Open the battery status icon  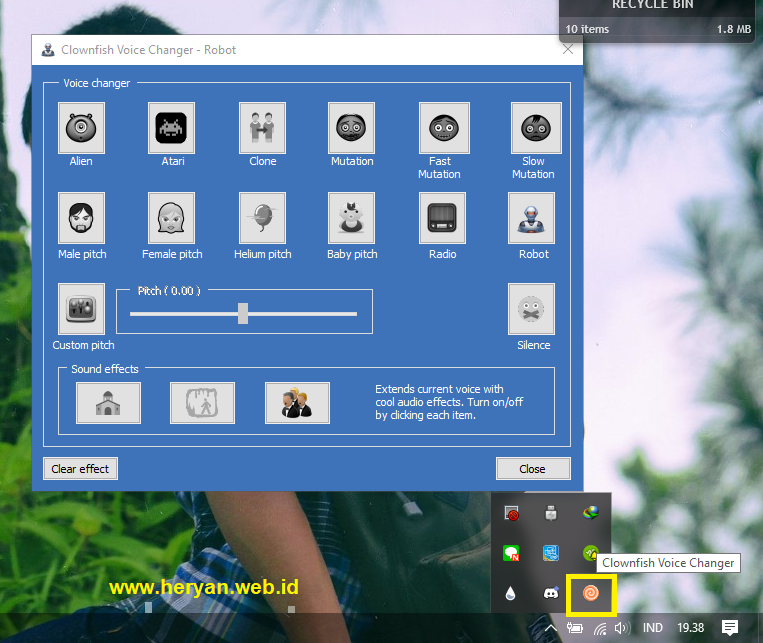575,628
